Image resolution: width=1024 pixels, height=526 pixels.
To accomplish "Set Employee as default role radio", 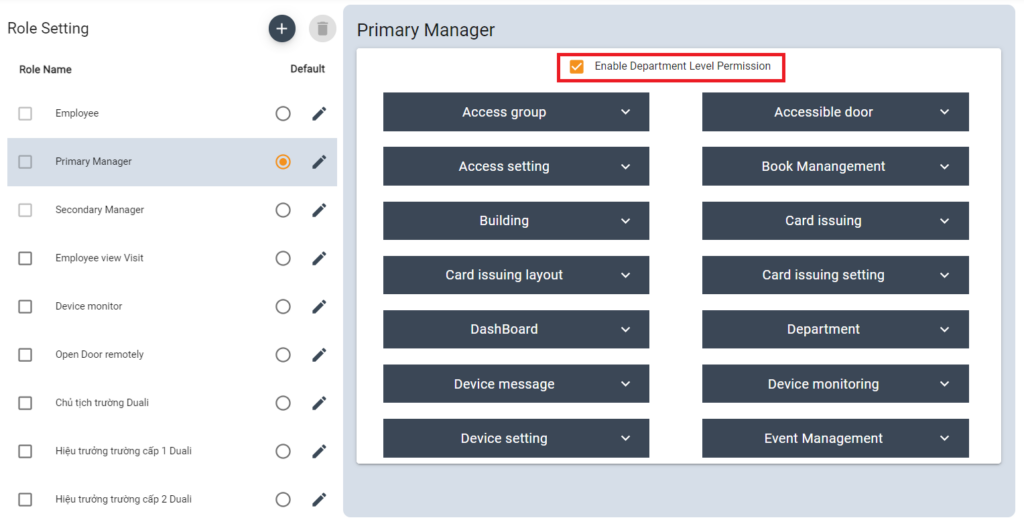I will (x=283, y=114).
